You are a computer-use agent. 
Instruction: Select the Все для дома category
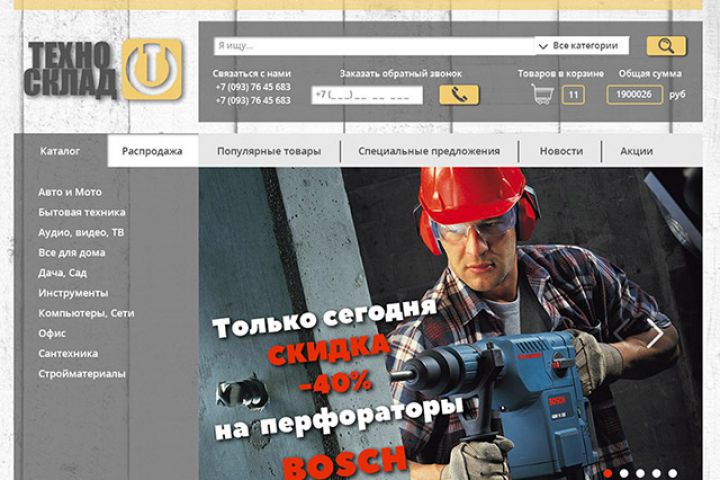72,253
